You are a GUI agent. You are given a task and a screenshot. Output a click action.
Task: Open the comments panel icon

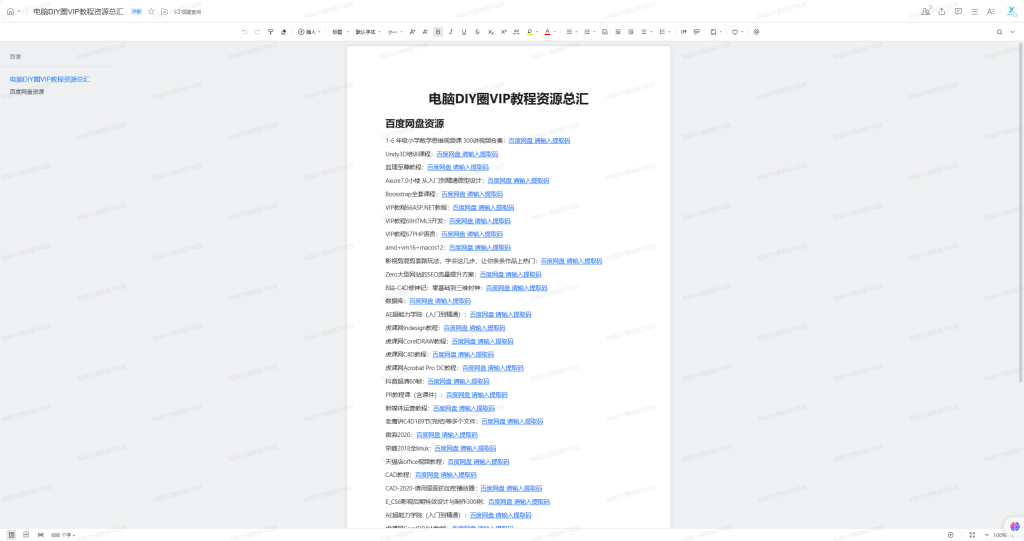(x=958, y=11)
